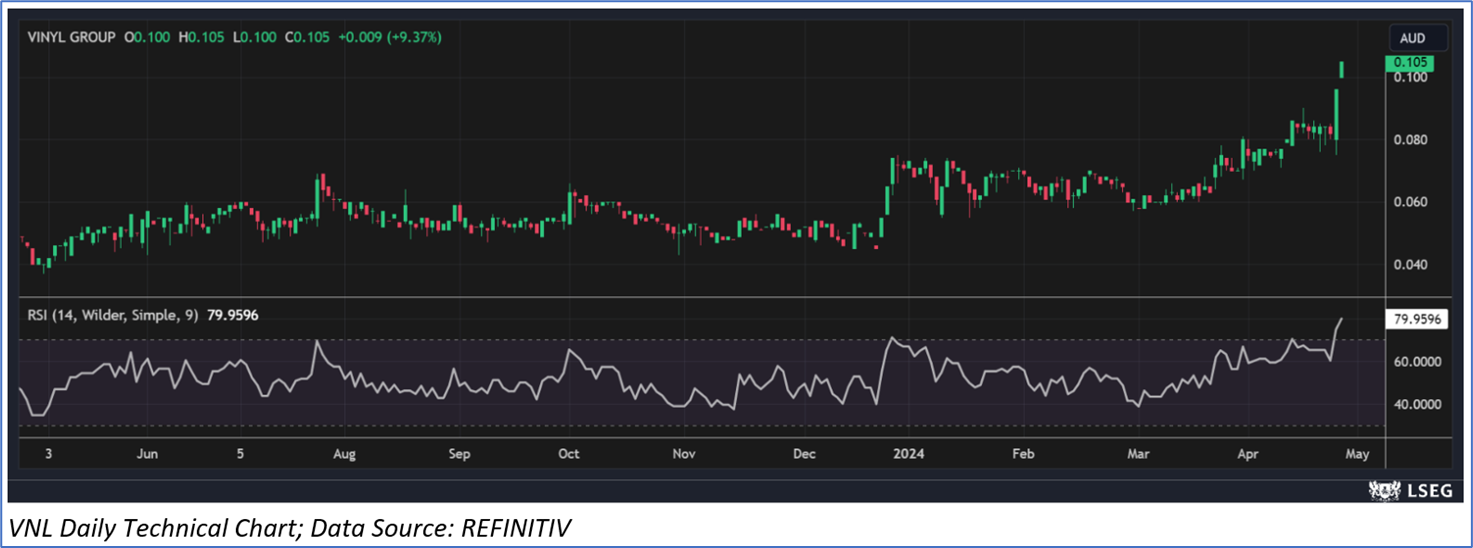Click the Nov date on time axis
This screenshot has width=1473, height=548.
[684, 454]
